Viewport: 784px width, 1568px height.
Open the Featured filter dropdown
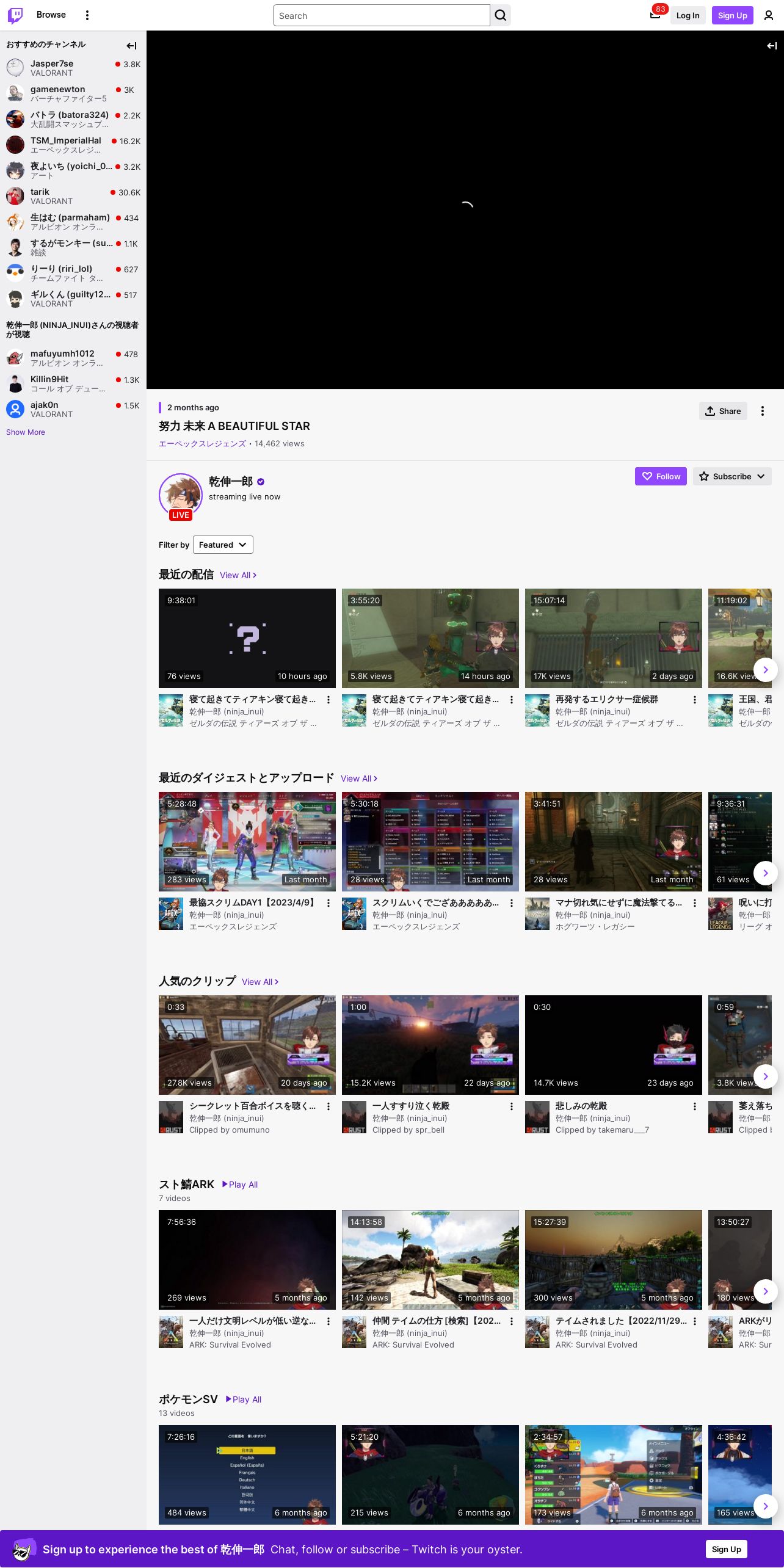223,545
